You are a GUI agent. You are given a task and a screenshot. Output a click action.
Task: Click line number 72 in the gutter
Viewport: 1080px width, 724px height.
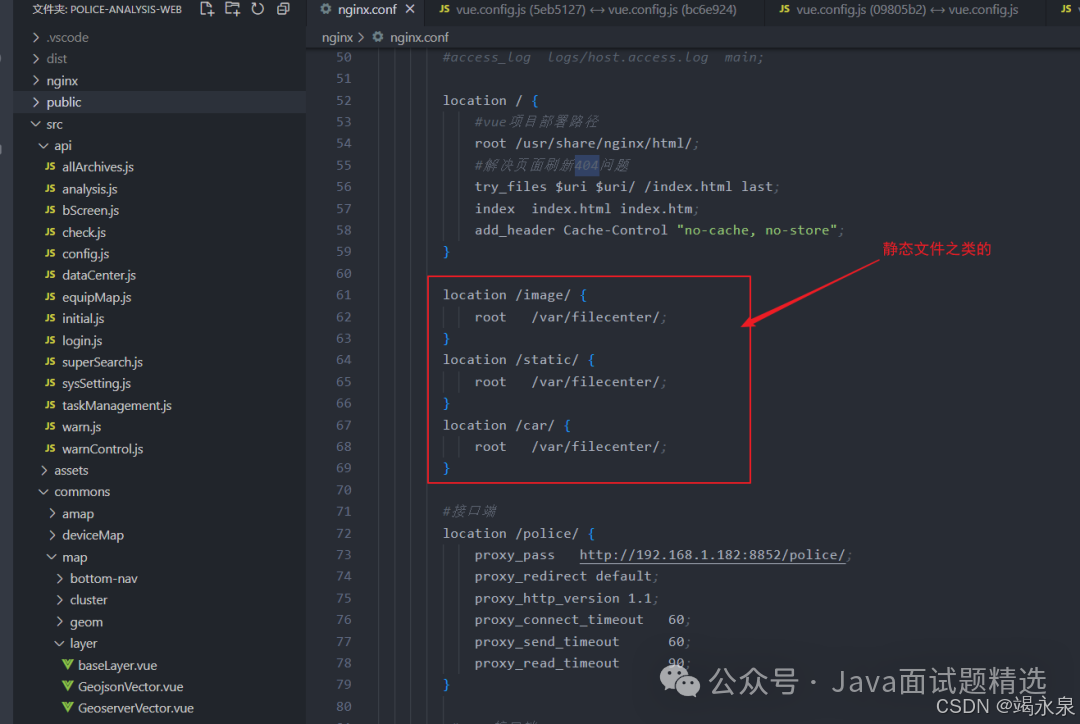[x=344, y=533]
